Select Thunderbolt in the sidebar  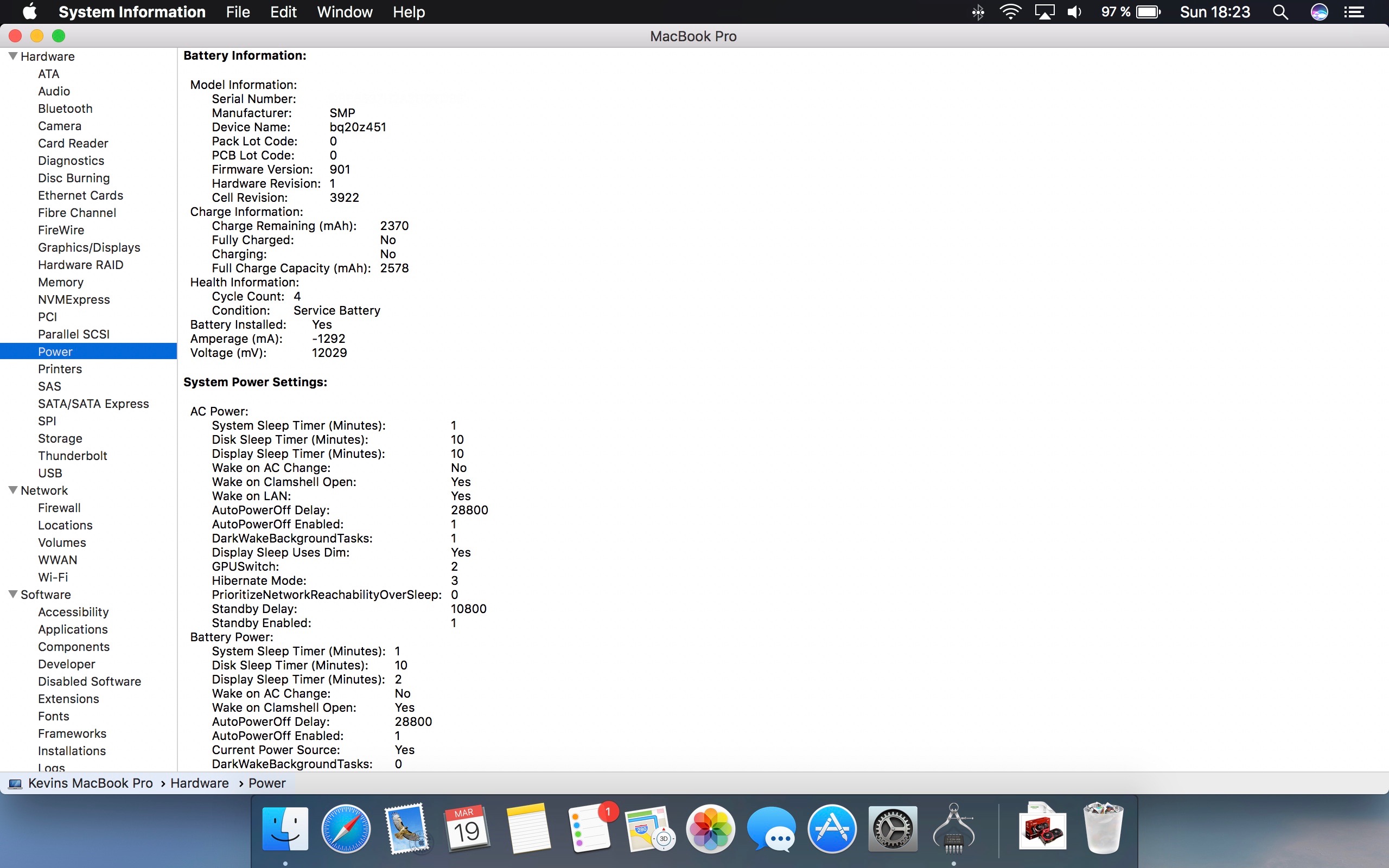pos(73,455)
